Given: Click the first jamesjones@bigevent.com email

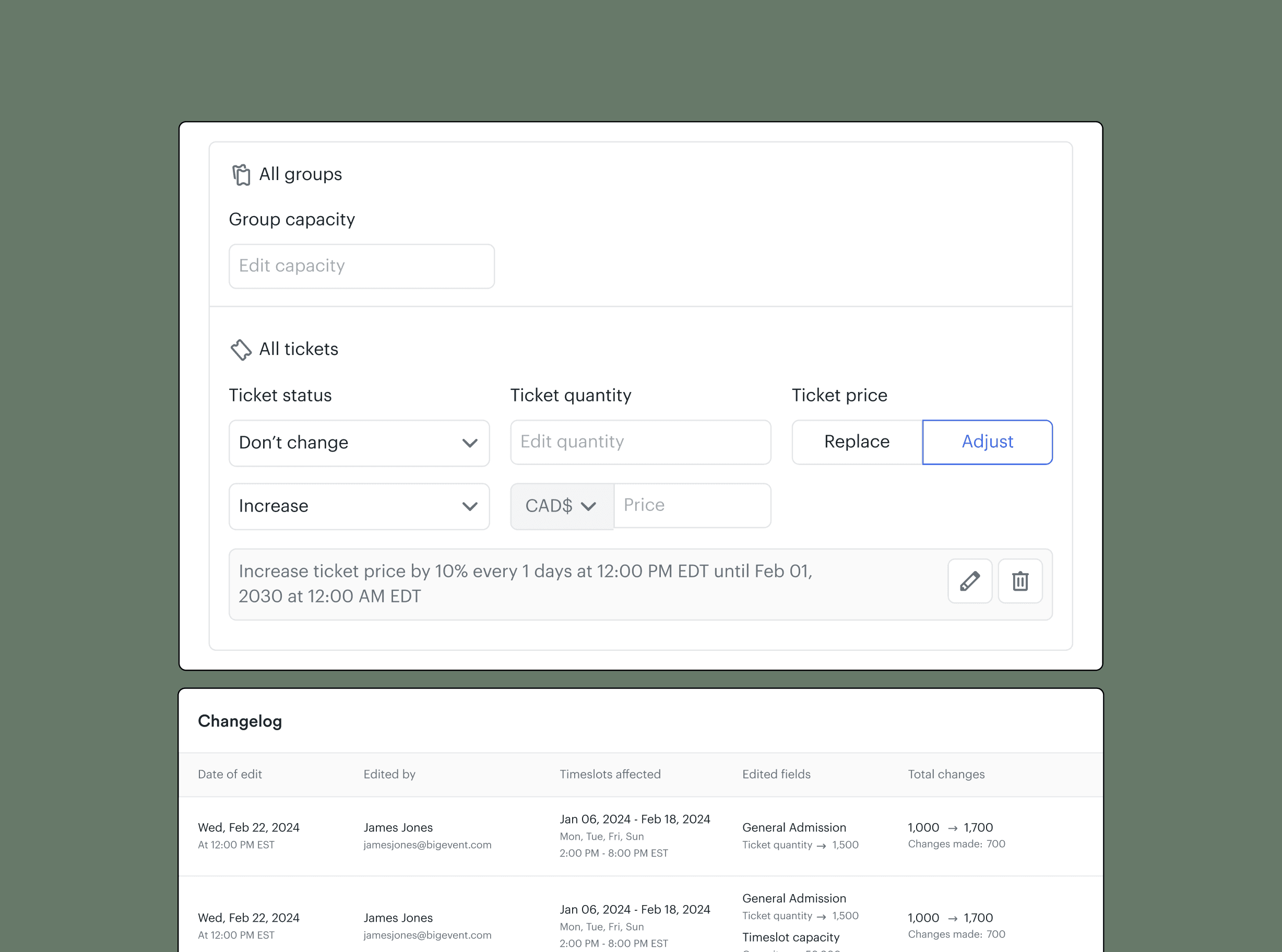Looking at the screenshot, I should click(x=427, y=845).
